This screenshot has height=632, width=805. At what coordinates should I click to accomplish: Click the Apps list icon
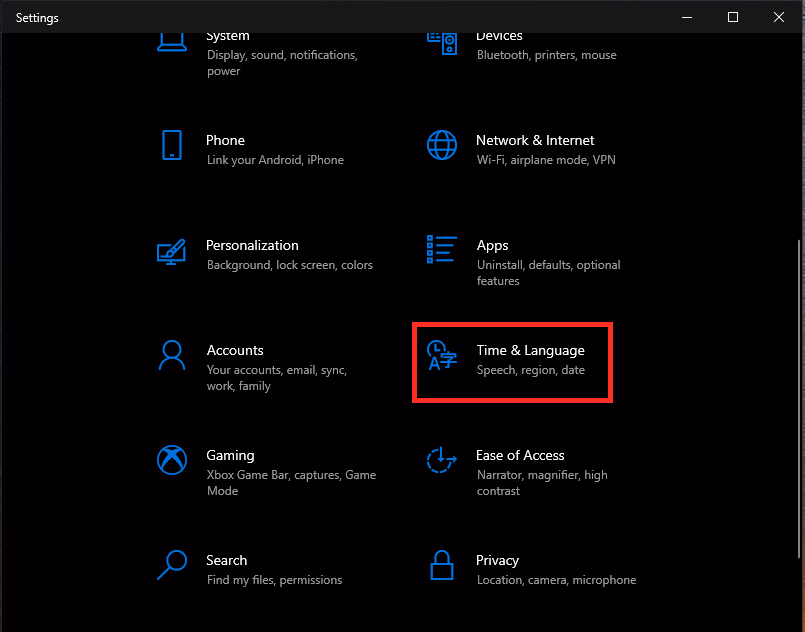[441, 250]
